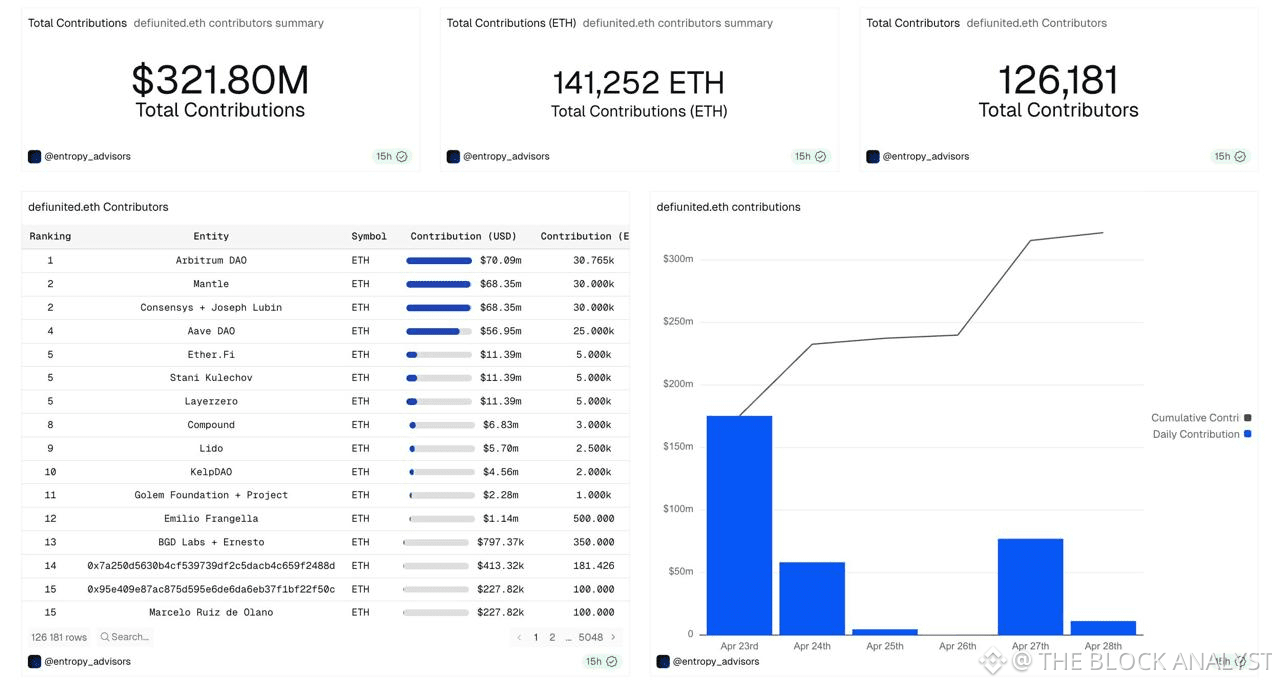Viewport: 1280px width, 686px height.
Task: Click entropy_advisors avatar in Total Contributions USD panel
Action: [34, 157]
